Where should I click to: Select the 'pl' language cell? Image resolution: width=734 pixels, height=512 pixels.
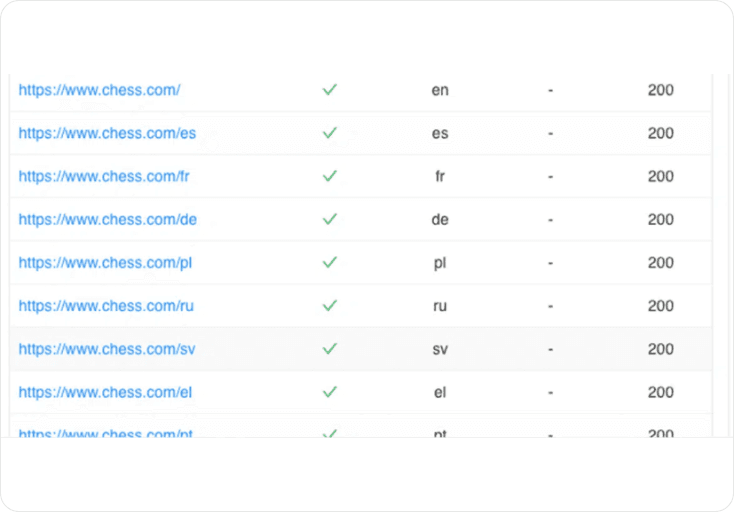440,263
